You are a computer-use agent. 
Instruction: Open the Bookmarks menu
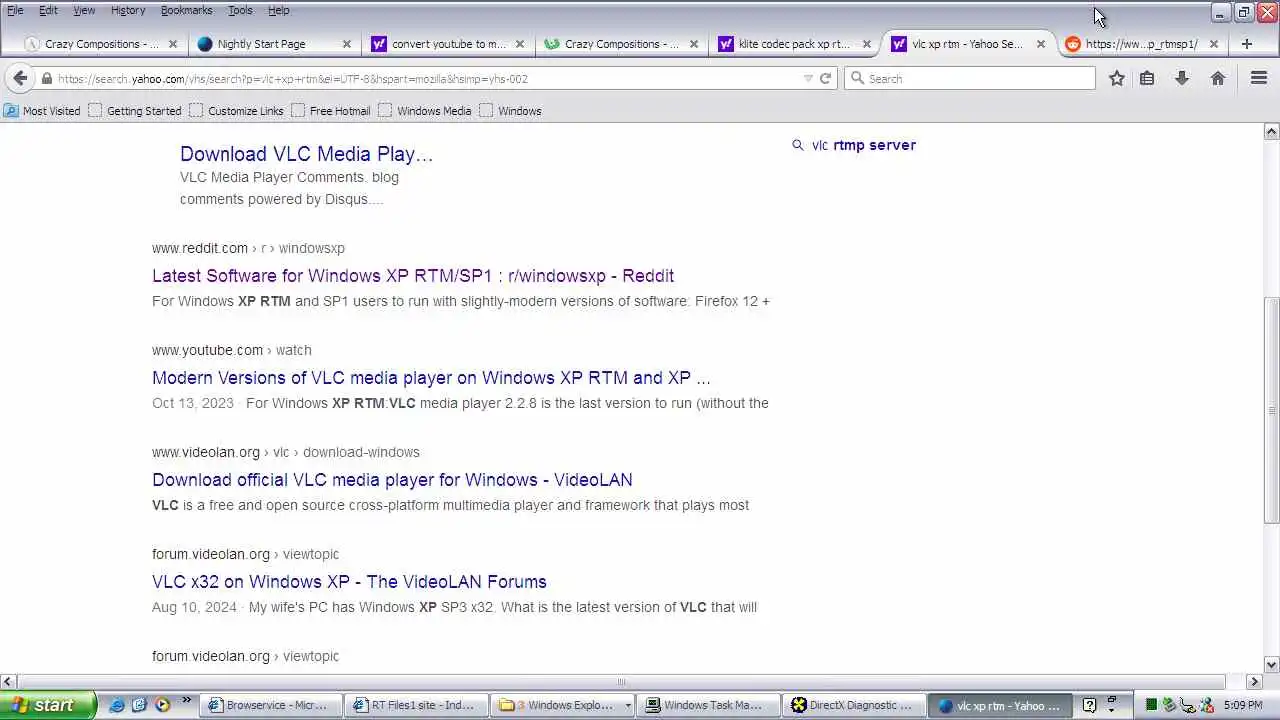click(x=186, y=10)
